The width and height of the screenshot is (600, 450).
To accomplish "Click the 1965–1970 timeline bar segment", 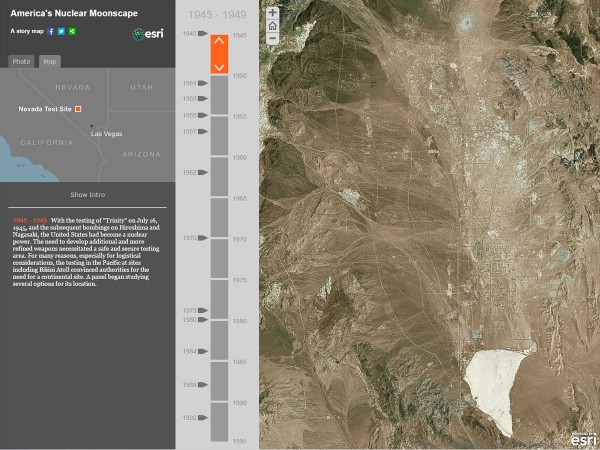I will pyautogui.click(x=219, y=219).
